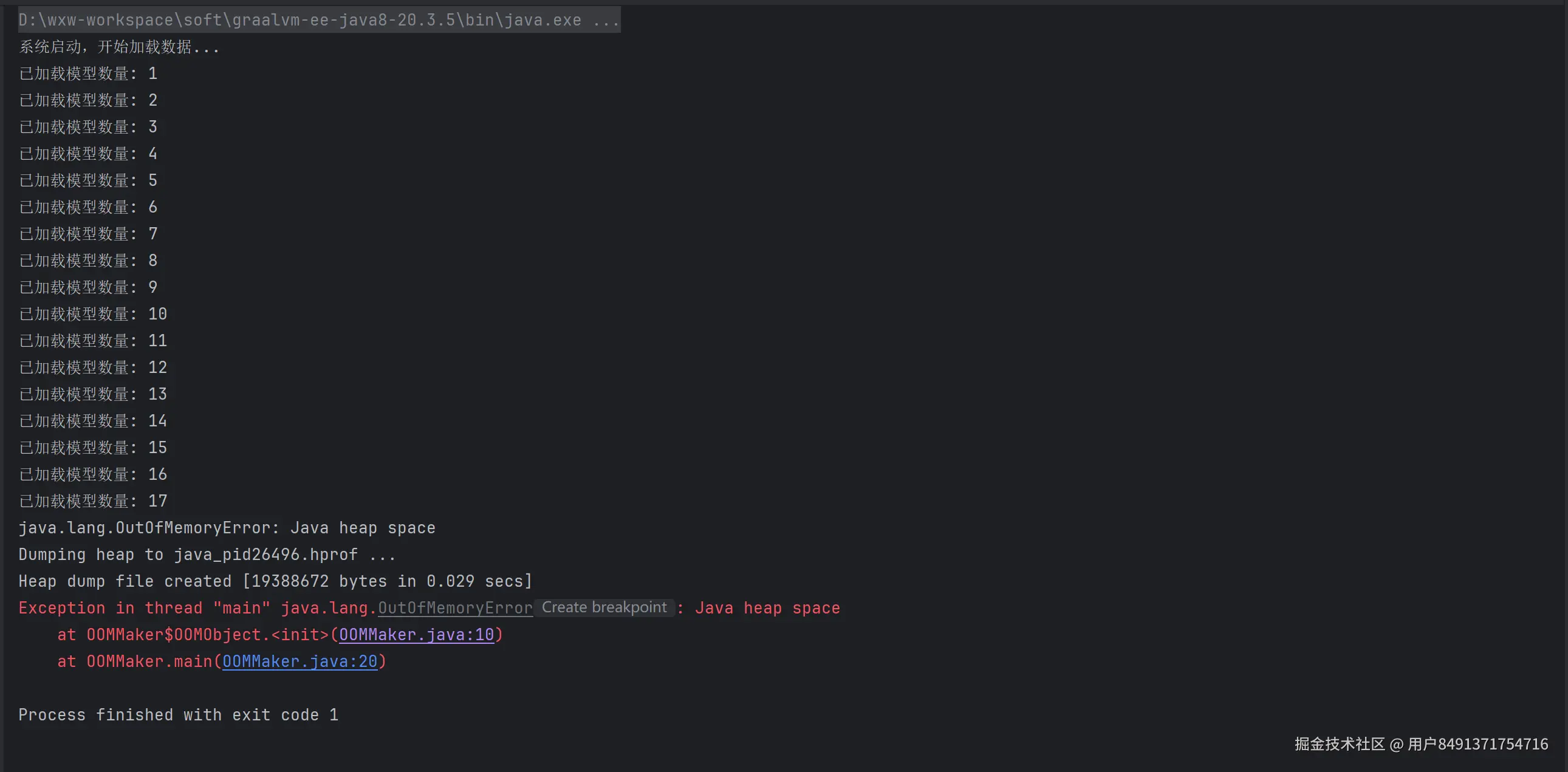Click the OOMMaker.java:10 stack trace link
This screenshot has height=772, width=1568.
[x=416, y=635]
